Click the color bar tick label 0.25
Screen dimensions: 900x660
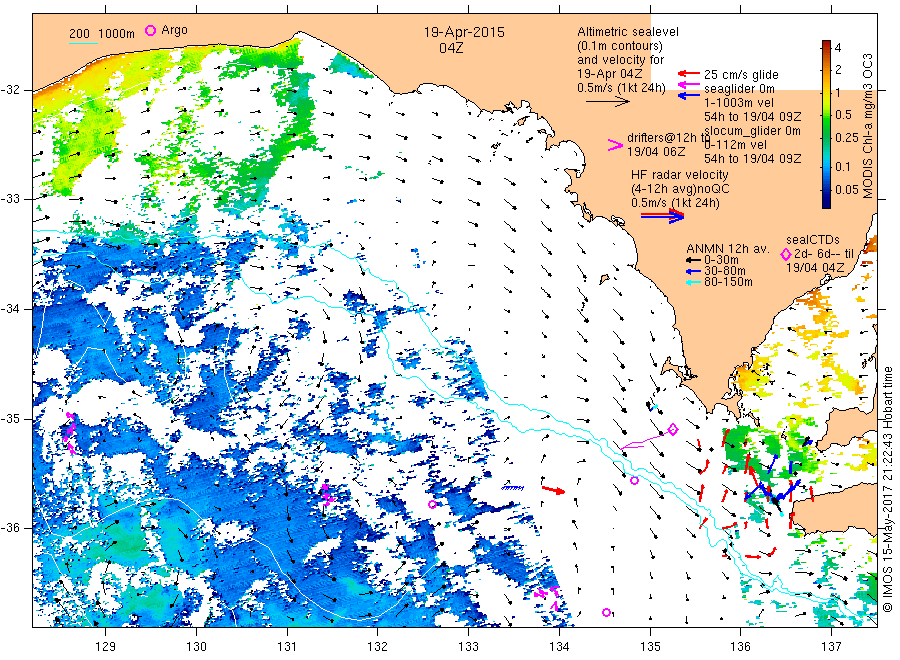(x=847, y=138)
